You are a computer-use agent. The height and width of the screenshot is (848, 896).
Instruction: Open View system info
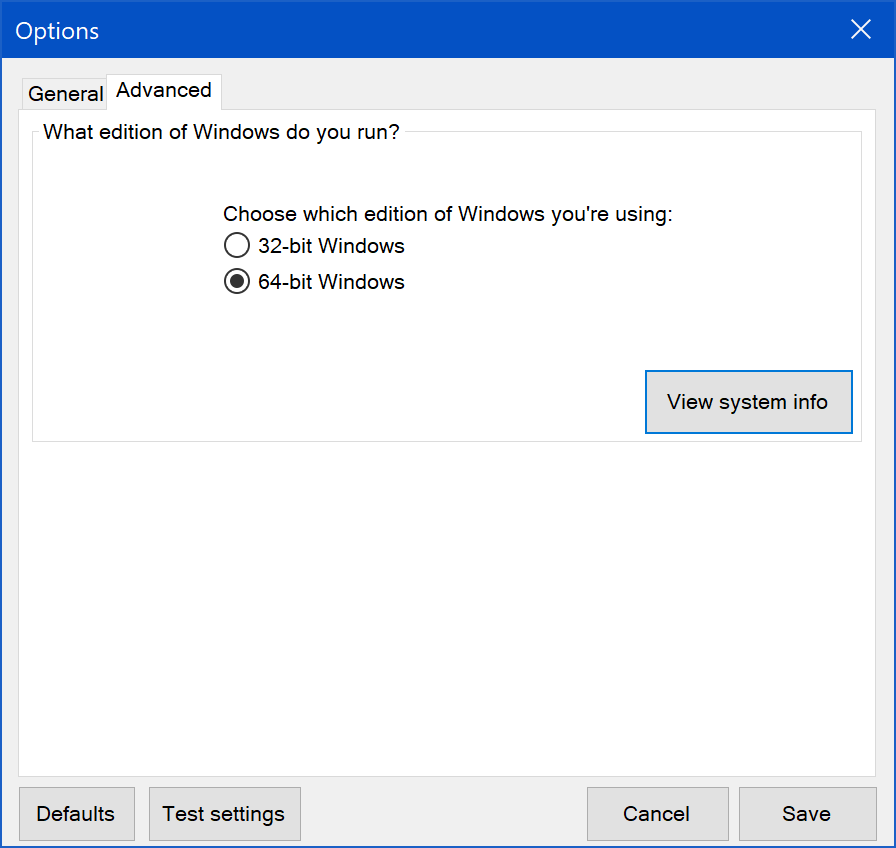(749, 402)
